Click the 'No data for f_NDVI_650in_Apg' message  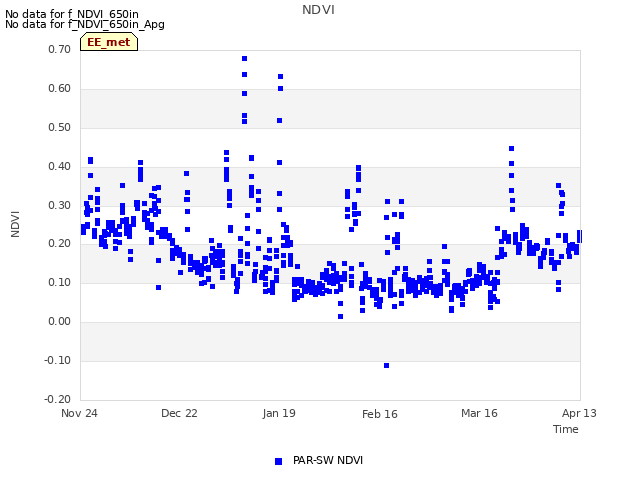click(85, 24)
